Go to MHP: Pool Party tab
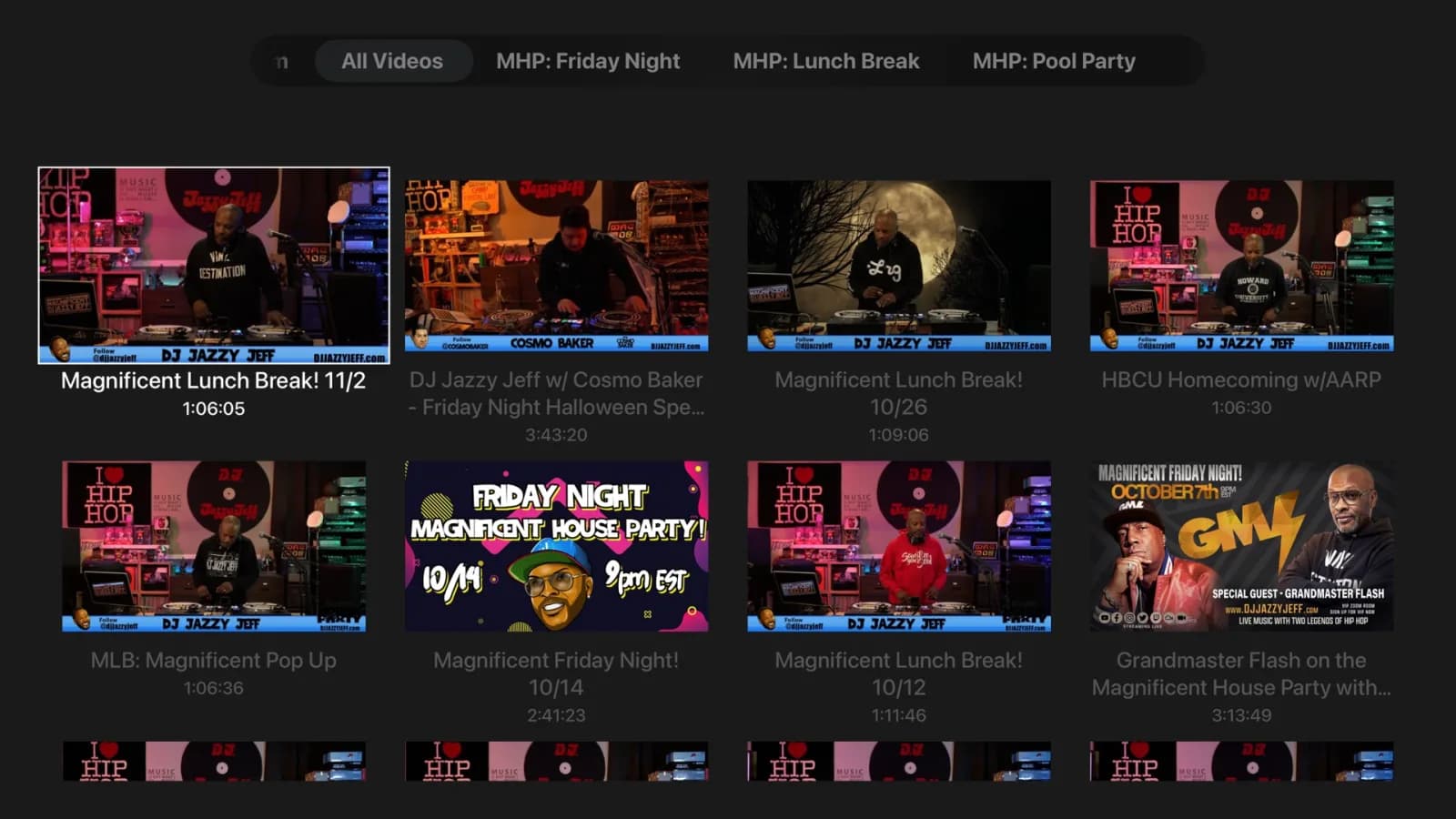The image size is (1456, 819). 1054,61
